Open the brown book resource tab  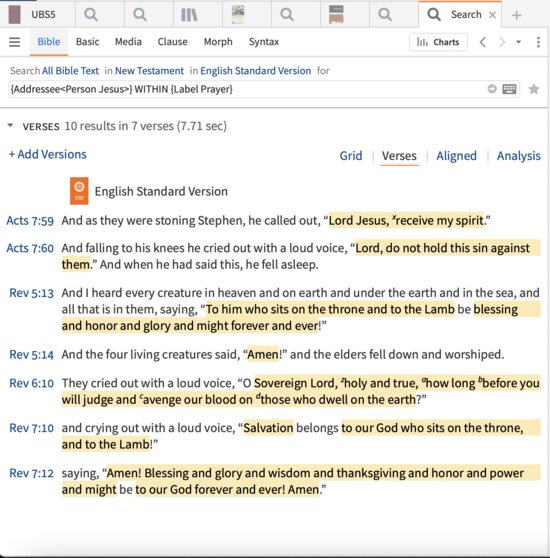click(336, 15)
